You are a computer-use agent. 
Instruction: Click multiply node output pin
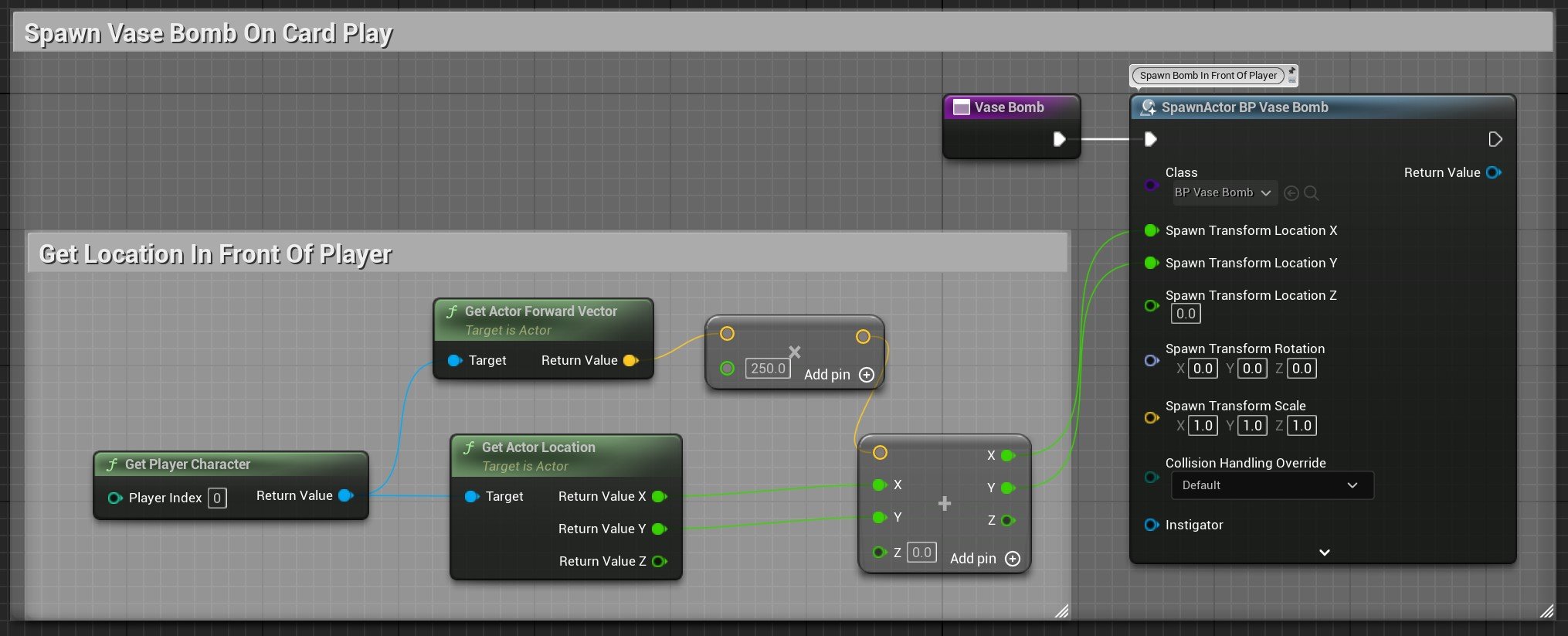863,336
